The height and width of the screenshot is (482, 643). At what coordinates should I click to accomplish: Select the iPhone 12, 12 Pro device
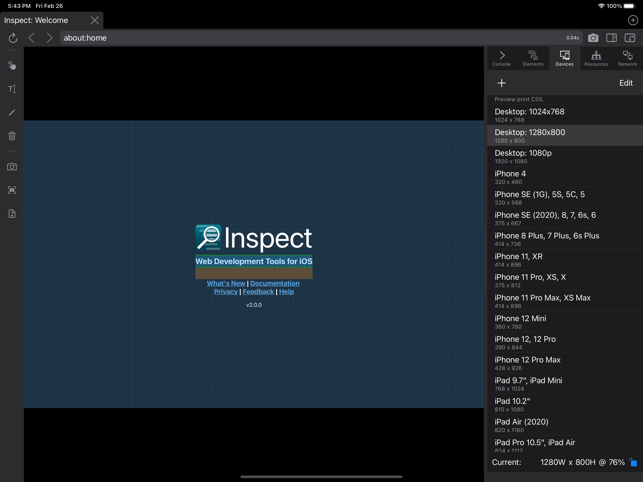point(565,342)
